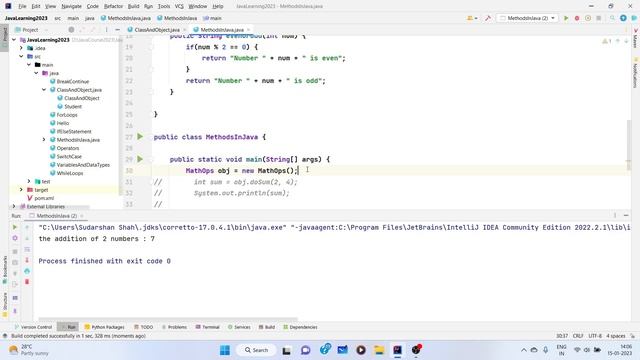
Task: Open Project panel options menu
Action: tap(107, 30)
